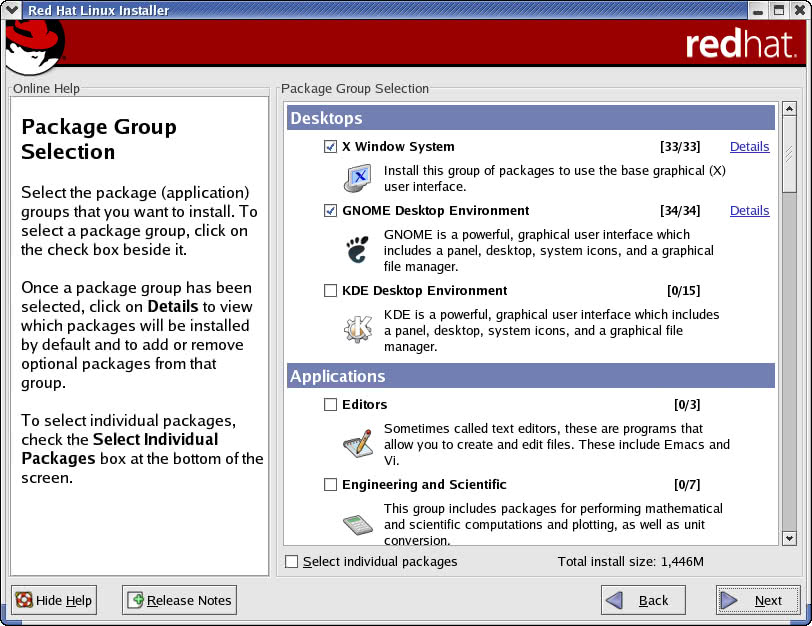Click the [0/7] package count
Viewport: 812px width, 626px height.
[687, 485]
